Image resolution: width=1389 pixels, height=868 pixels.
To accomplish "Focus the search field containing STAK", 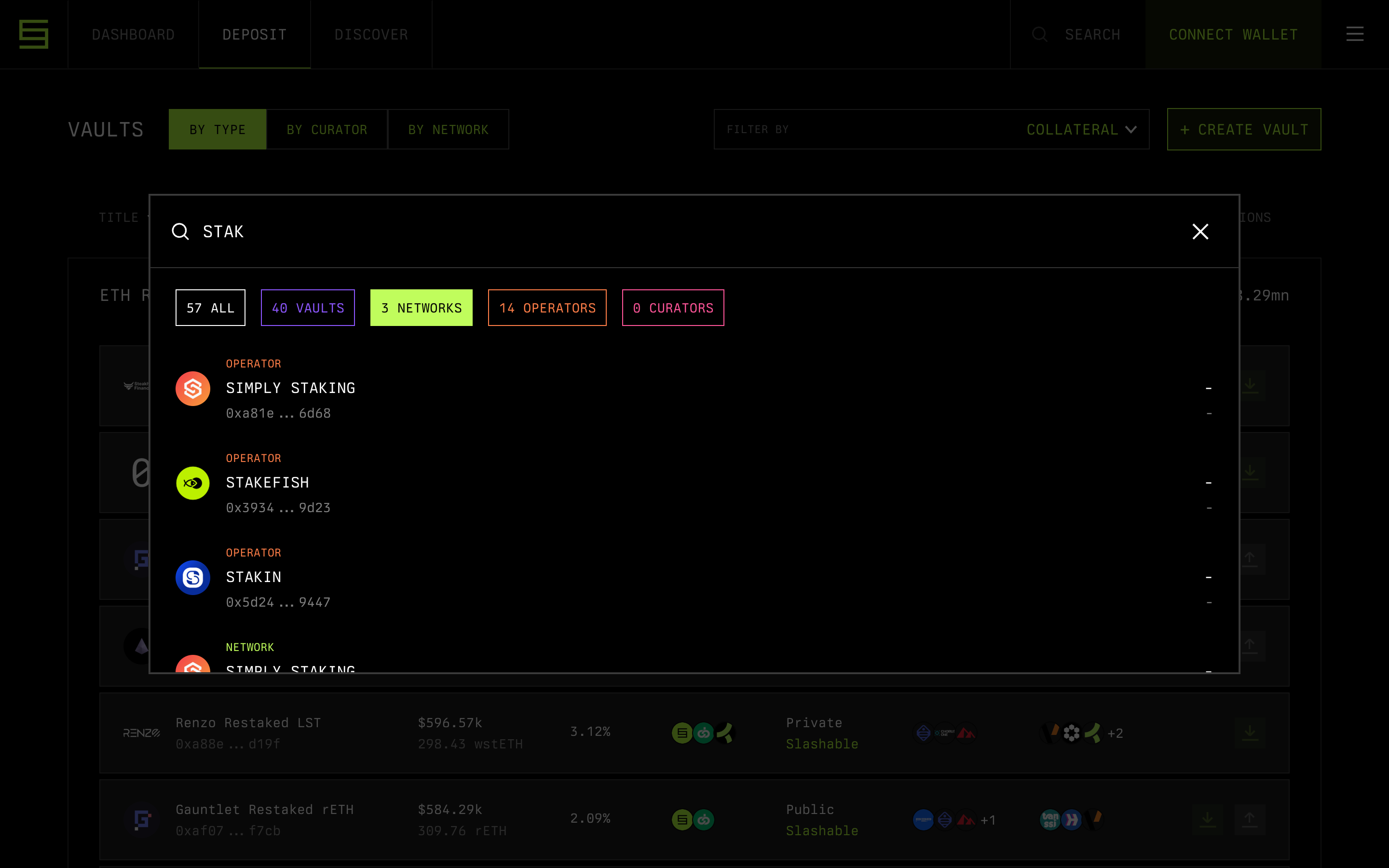I will pyautogui.click(x=689, y=231).
